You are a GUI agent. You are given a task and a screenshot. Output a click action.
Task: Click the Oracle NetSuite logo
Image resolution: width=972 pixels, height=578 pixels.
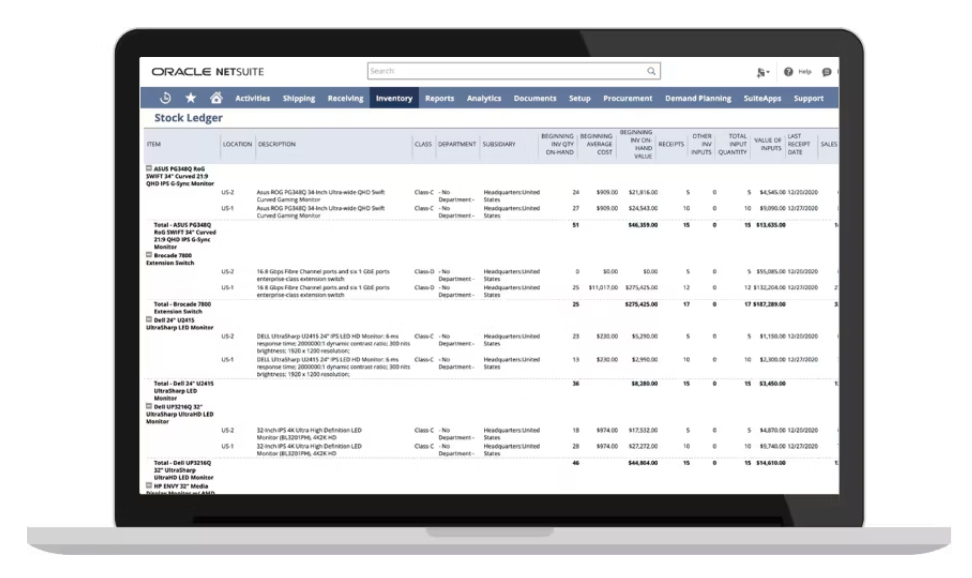click(x=208, y=72)
